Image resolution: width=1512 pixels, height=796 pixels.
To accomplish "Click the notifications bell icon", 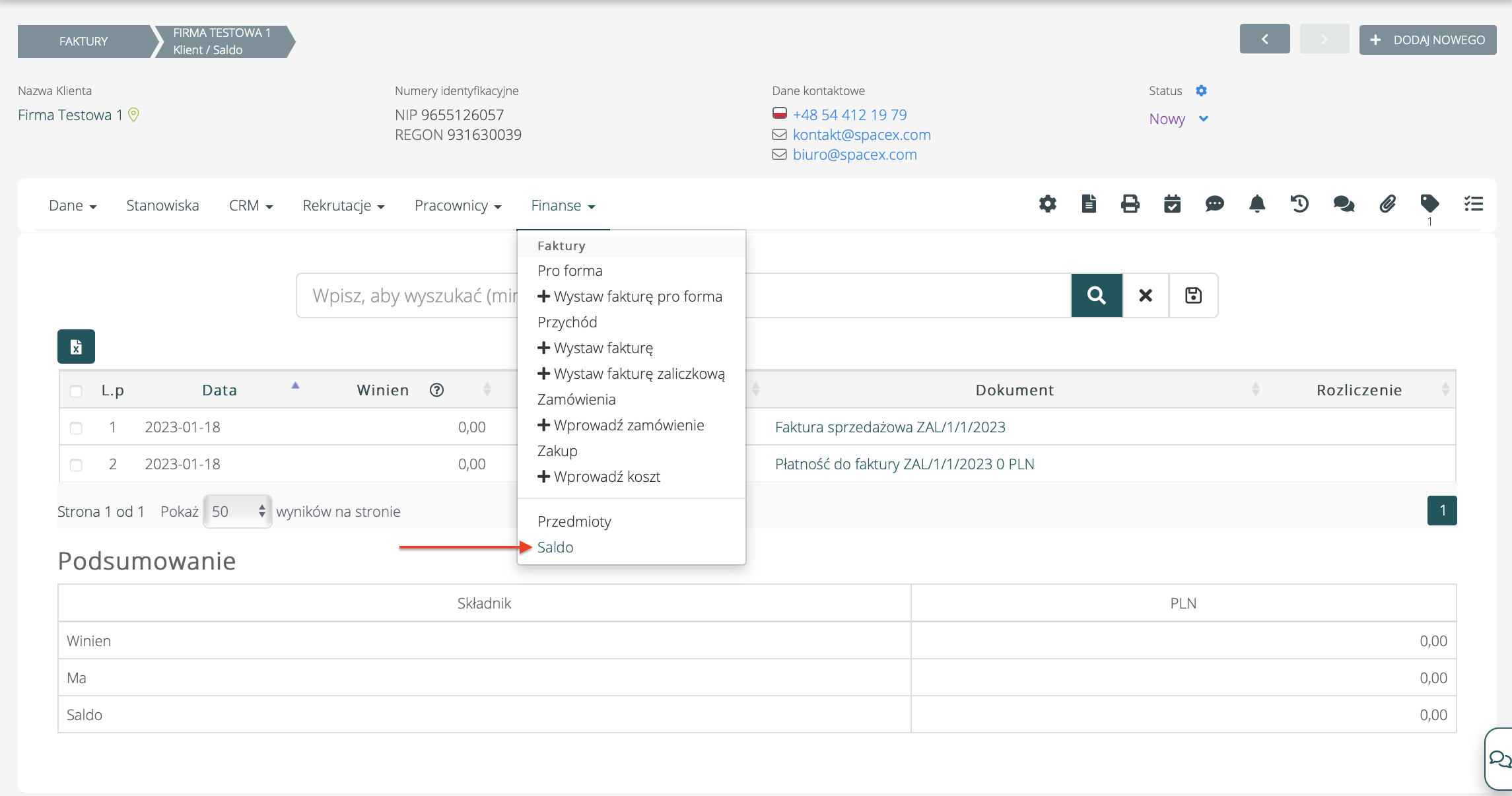I will [x=1256, y=204].
